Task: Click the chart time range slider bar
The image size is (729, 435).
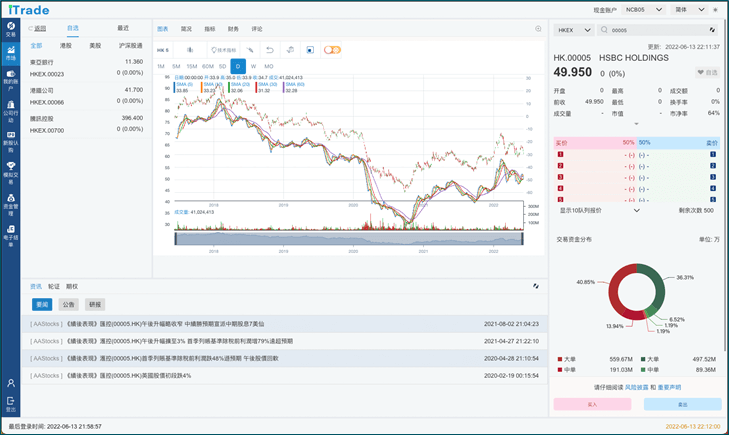Action: [x=349, y=238]
